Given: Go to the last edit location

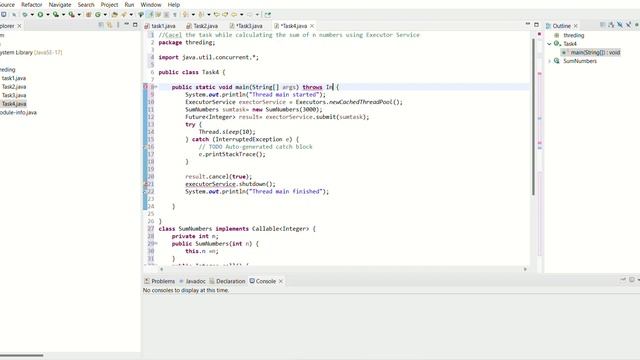Looking at the screenshot, I should pos(216,14).
